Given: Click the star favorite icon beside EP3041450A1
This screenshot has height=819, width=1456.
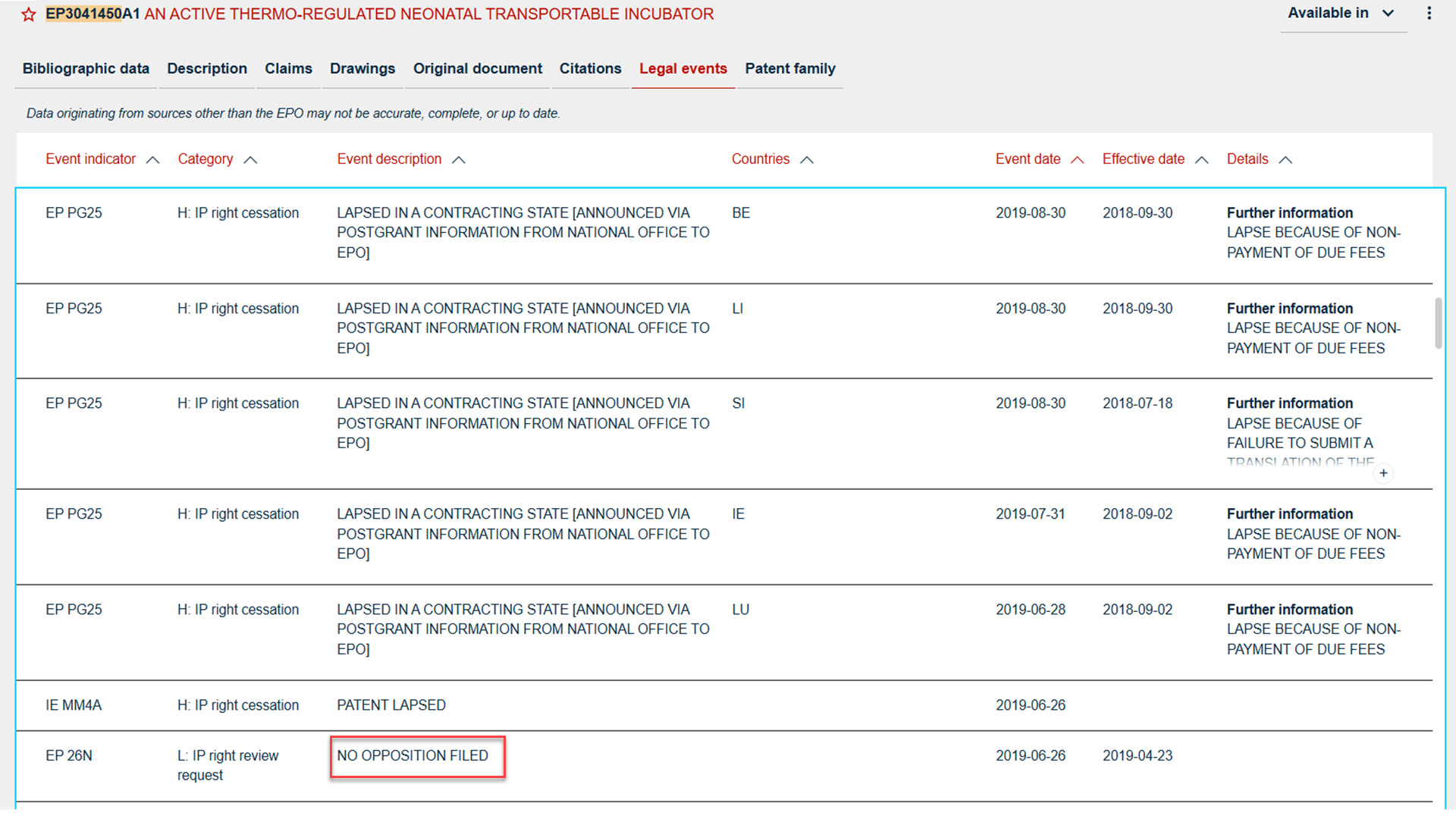Looking at the screenshot, I should point(29,14).
